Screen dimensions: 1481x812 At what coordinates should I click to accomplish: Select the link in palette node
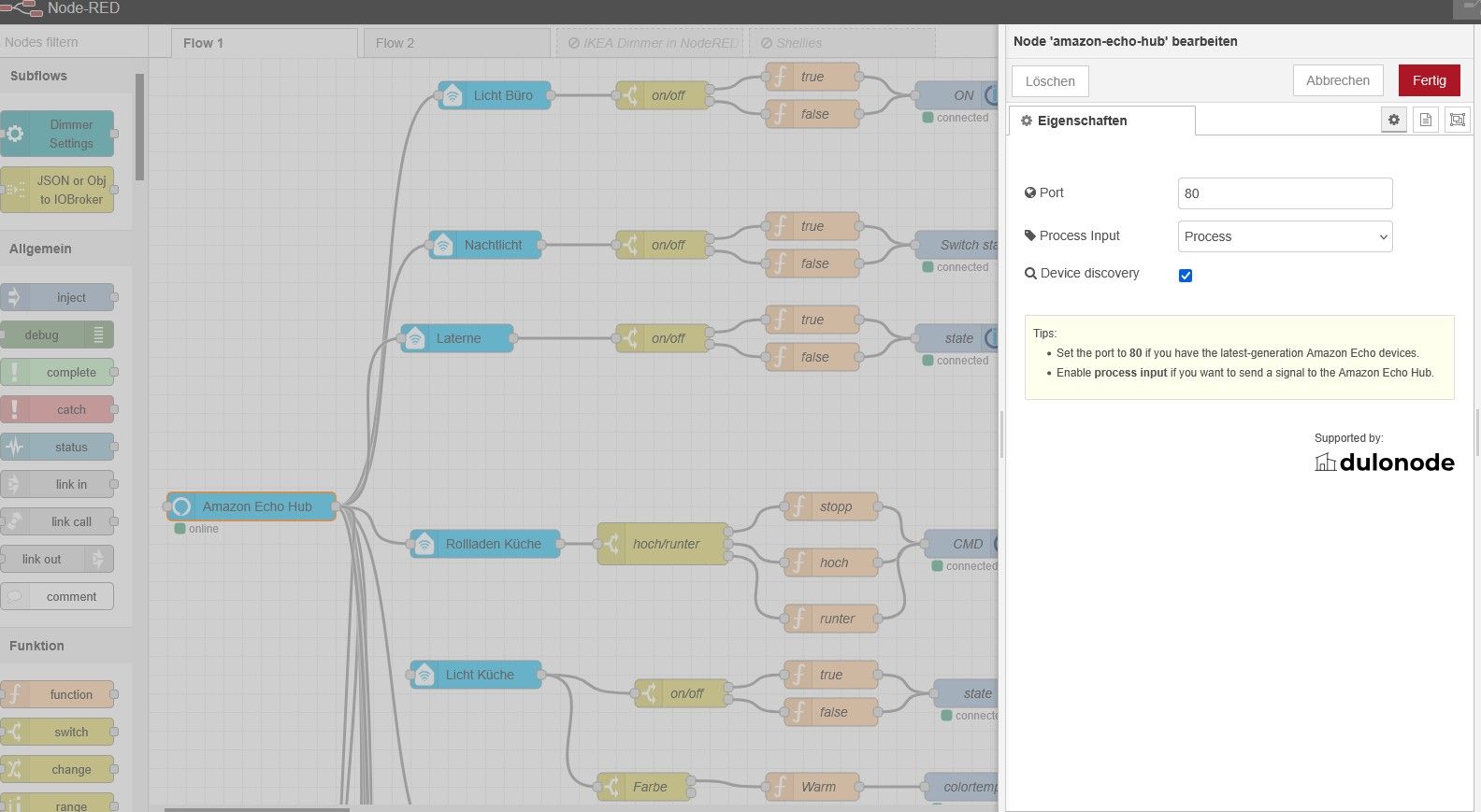click(58, 484)
